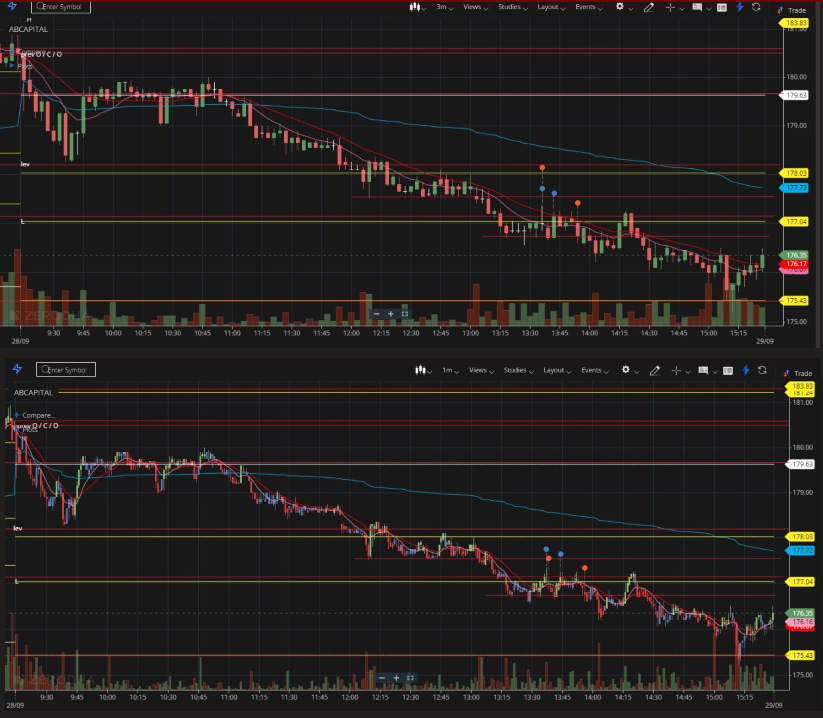This screenshot has width=823, height=718.
Task: Open Events menu in bottom chart
Action: [x=595, y=370]
